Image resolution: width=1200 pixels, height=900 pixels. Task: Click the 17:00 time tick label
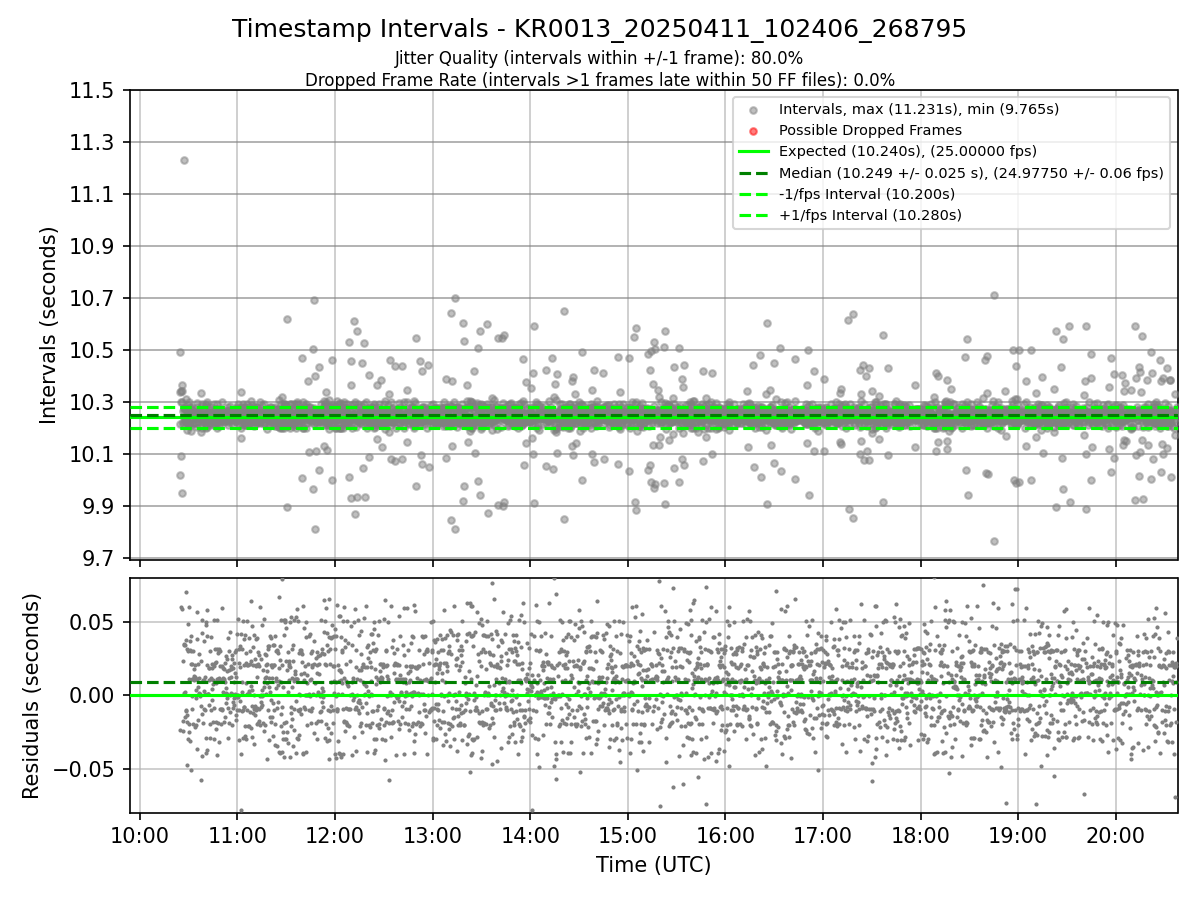[822, 834]
